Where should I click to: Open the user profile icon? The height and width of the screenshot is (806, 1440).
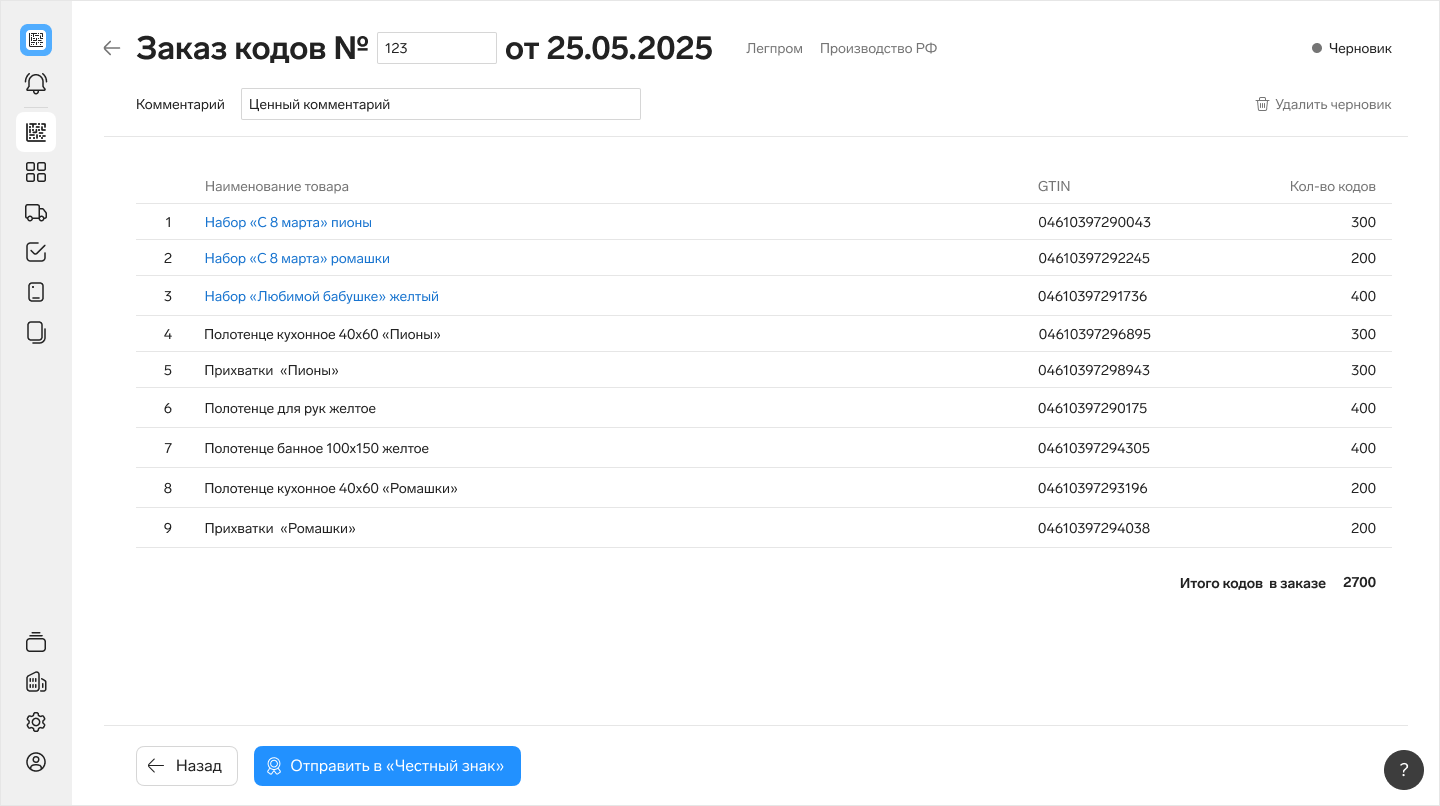click(36, 762)
